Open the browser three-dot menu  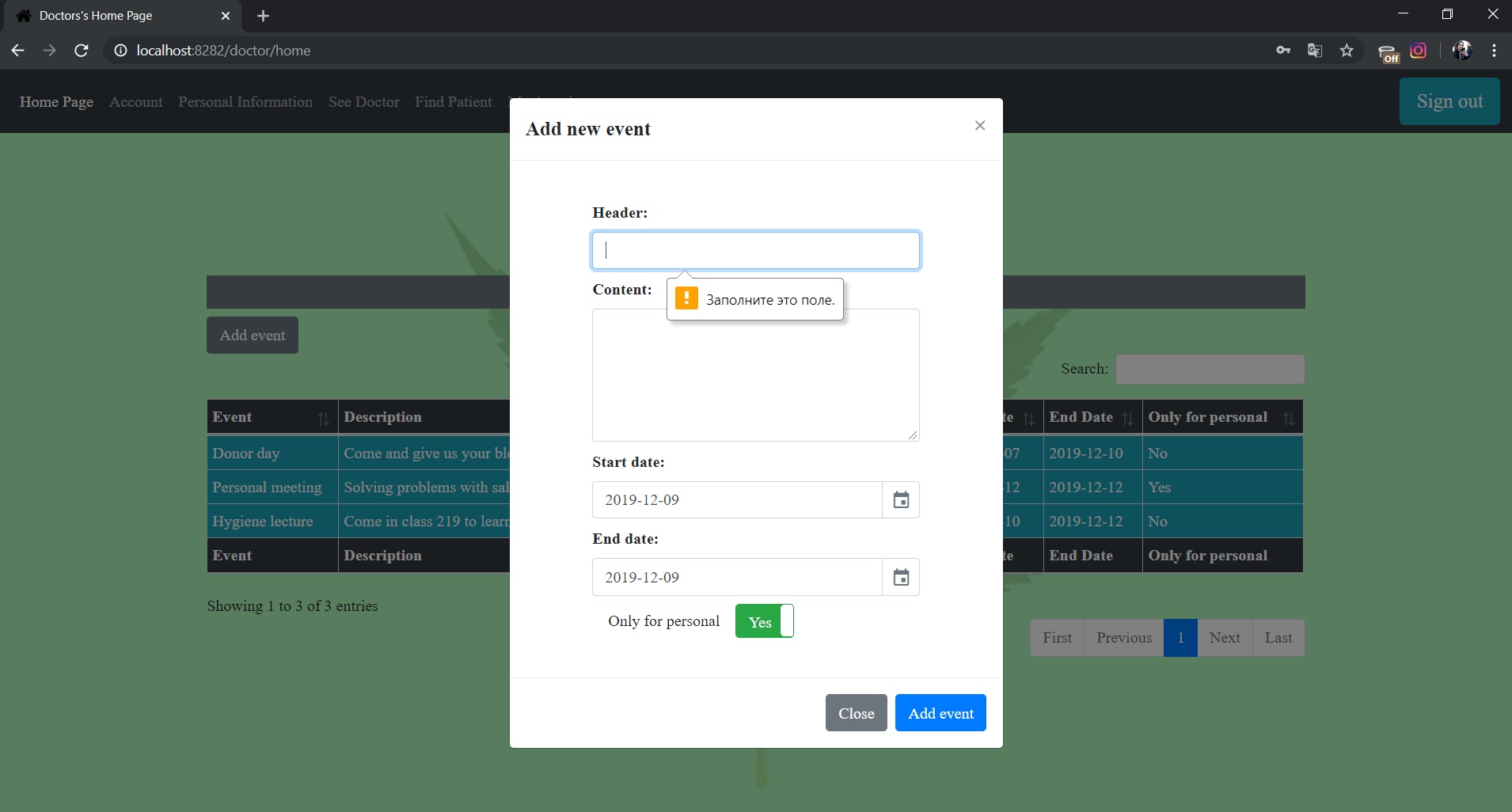coord(1494,51)
